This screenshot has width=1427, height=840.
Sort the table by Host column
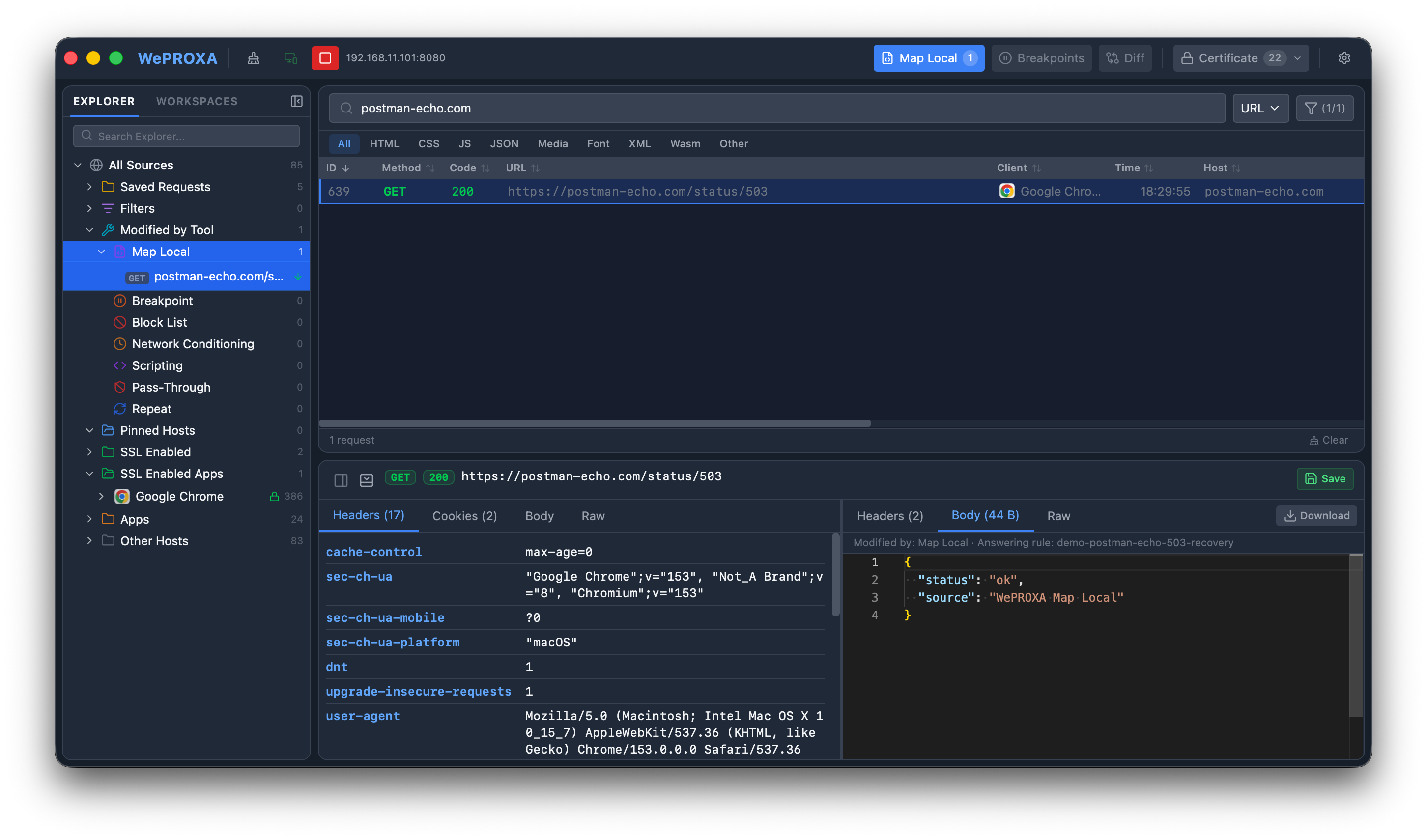coord(1221,168)
